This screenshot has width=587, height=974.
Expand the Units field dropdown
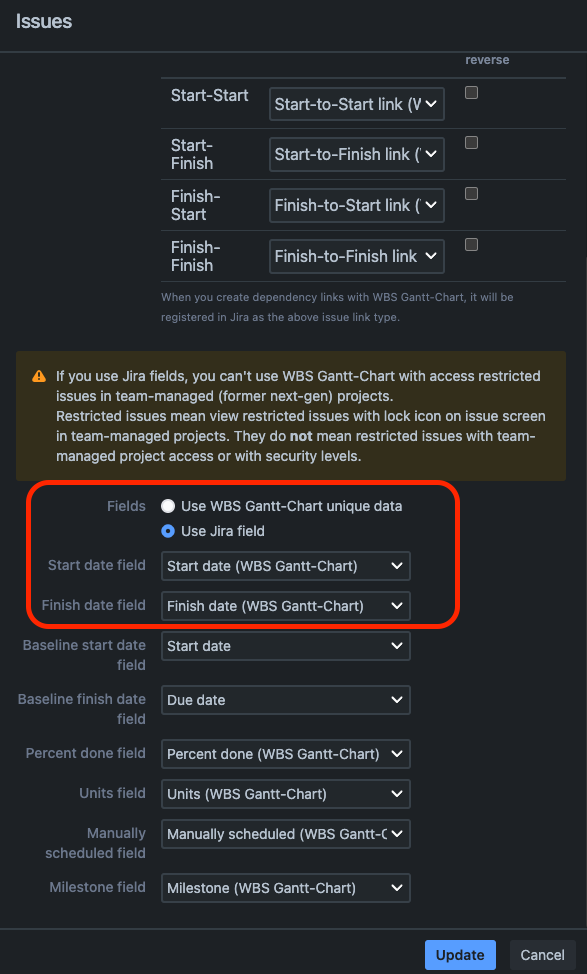(285, 794)
